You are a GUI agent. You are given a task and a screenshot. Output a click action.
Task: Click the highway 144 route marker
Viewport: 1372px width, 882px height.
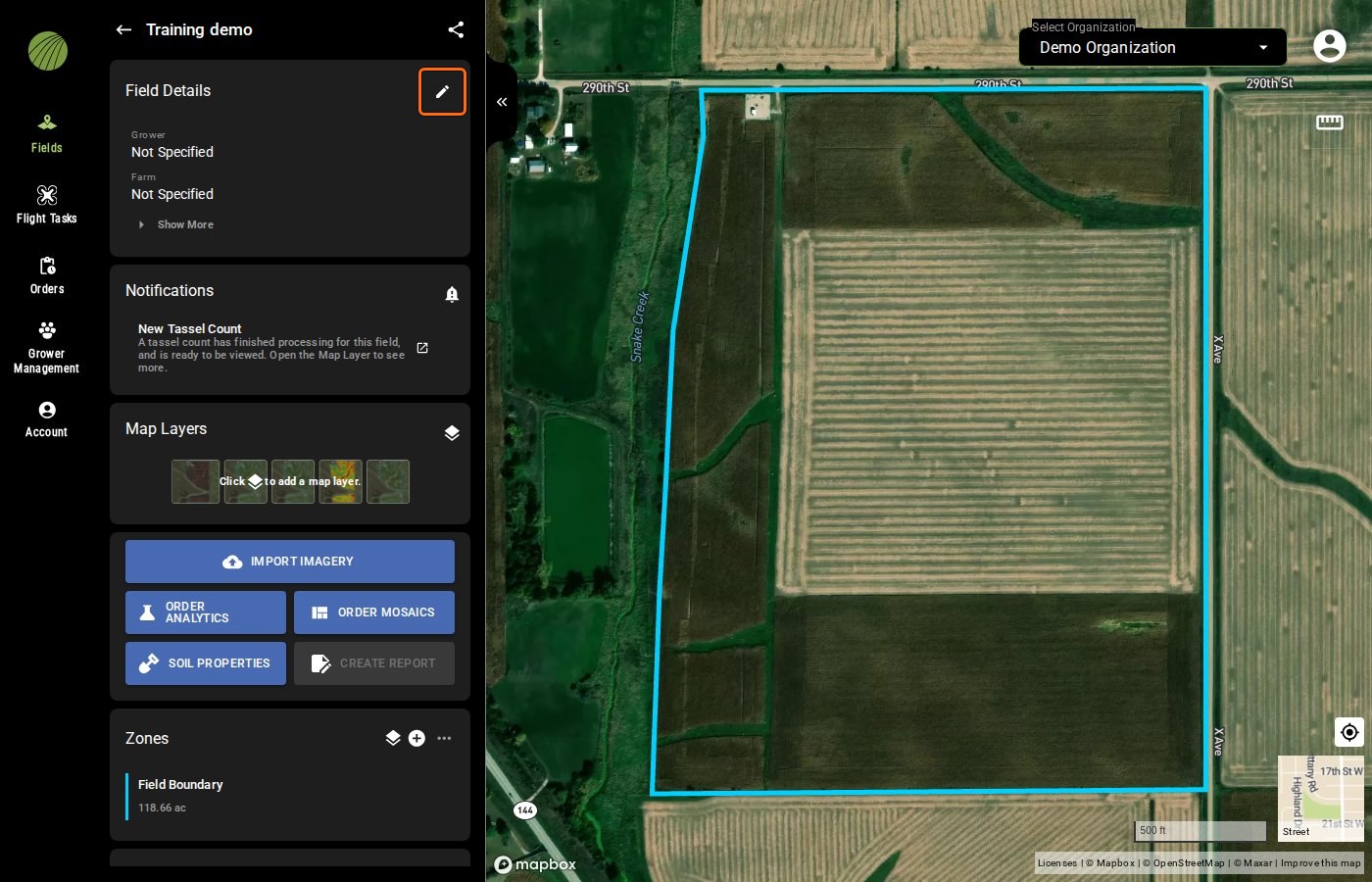[525, 809]
